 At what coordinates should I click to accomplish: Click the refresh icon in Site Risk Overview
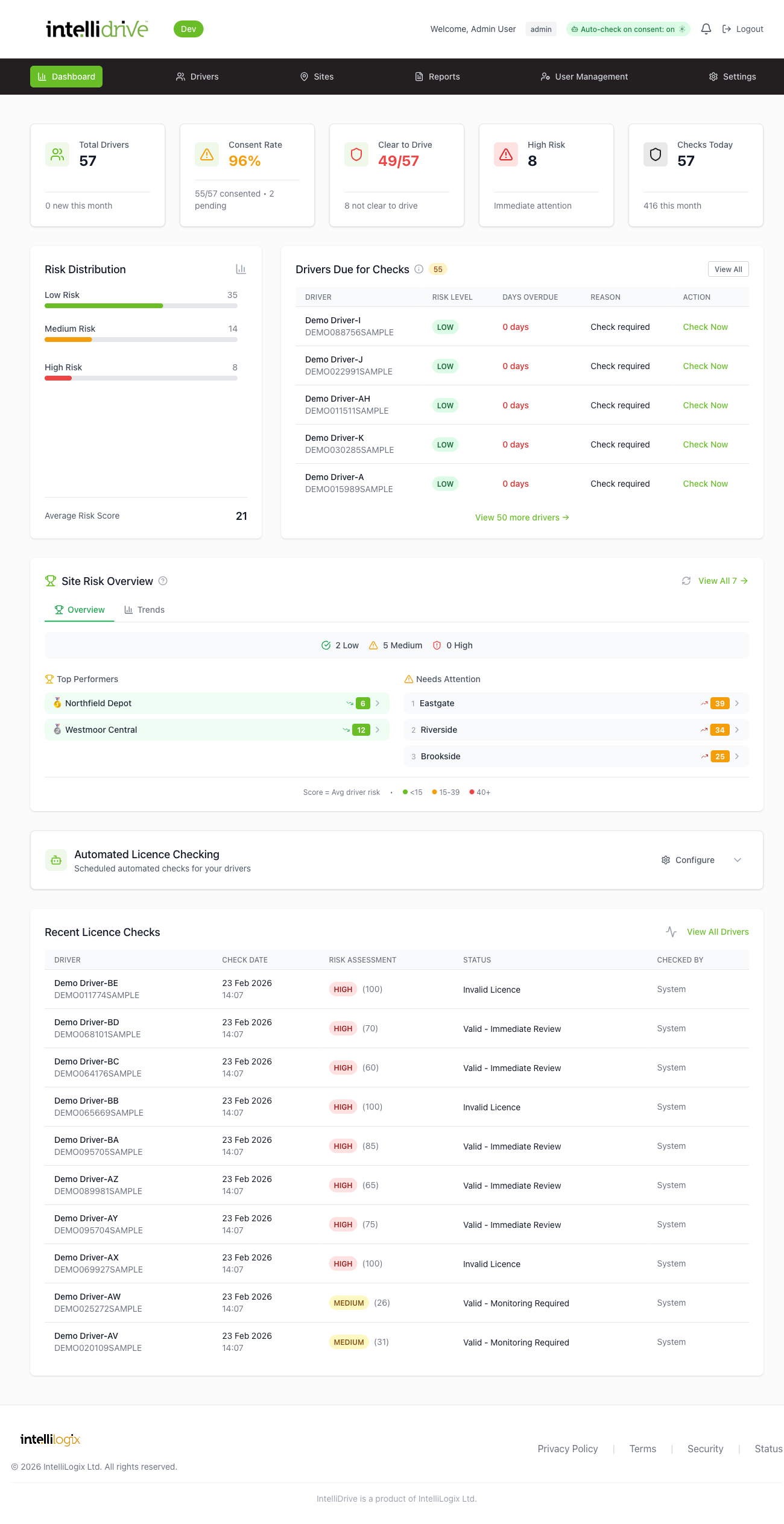tap(686, 581)
